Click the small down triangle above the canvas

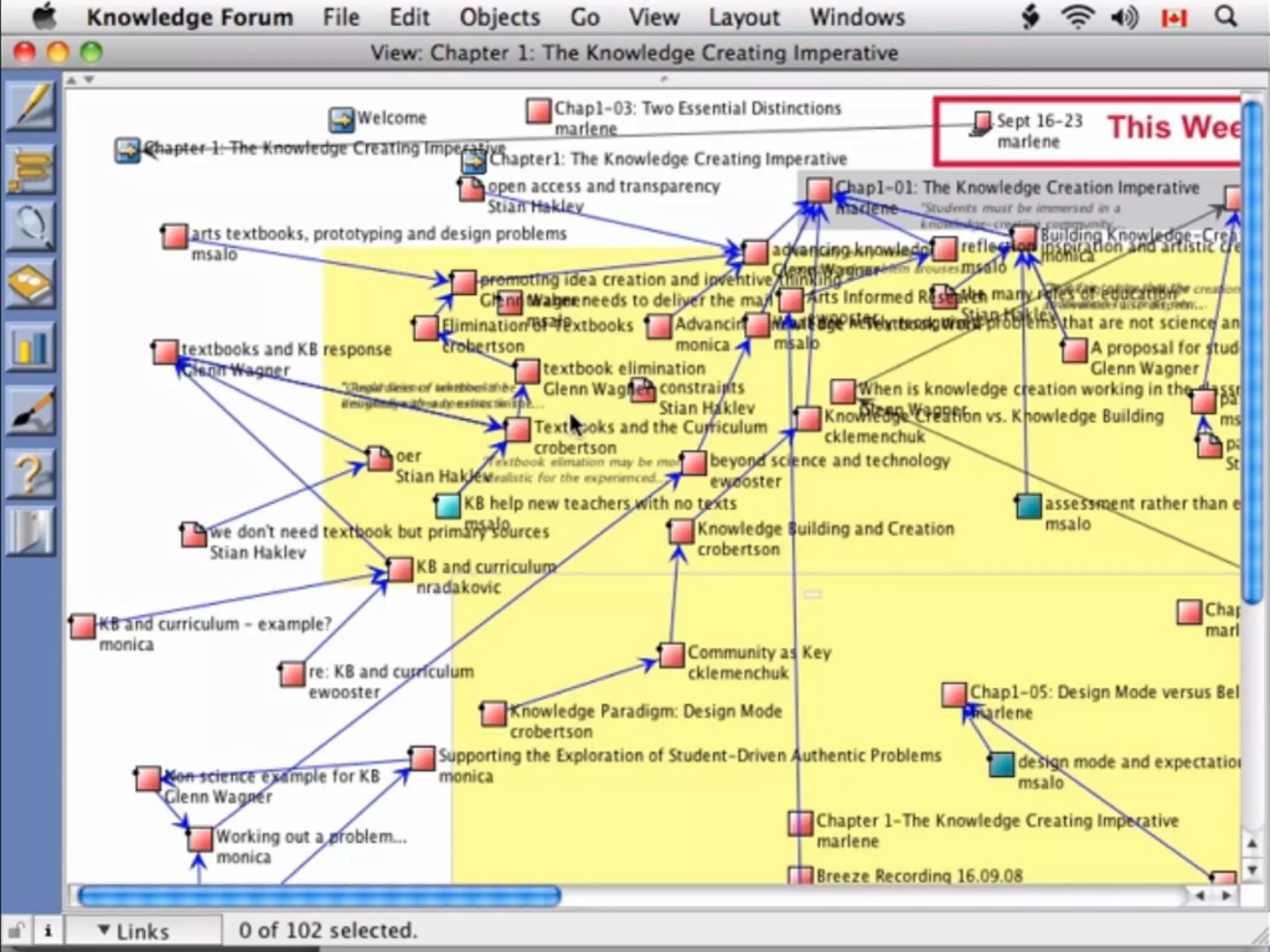(x=89, y=80)
